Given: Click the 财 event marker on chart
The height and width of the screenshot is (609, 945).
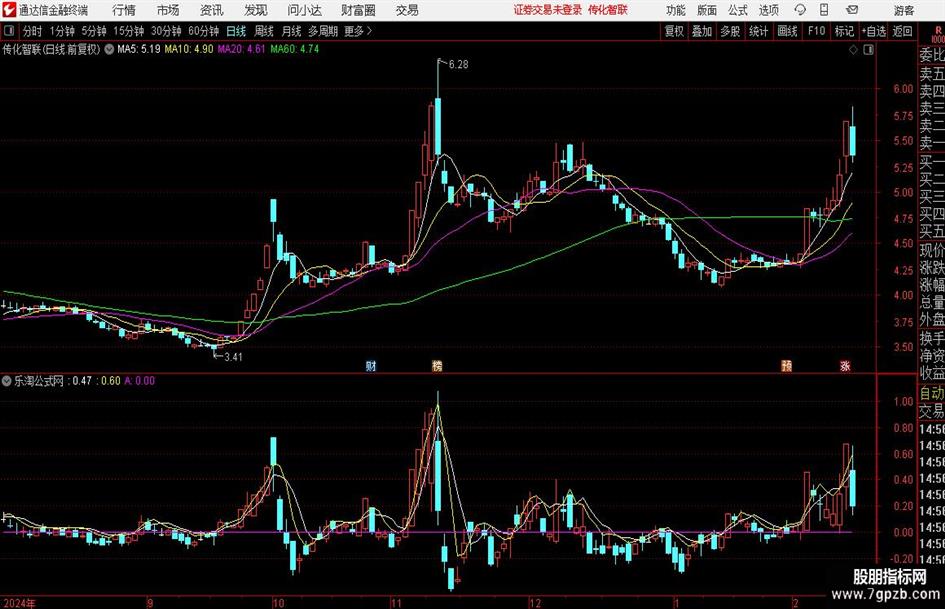Looking at the screenshot, I should pos(371,366).
